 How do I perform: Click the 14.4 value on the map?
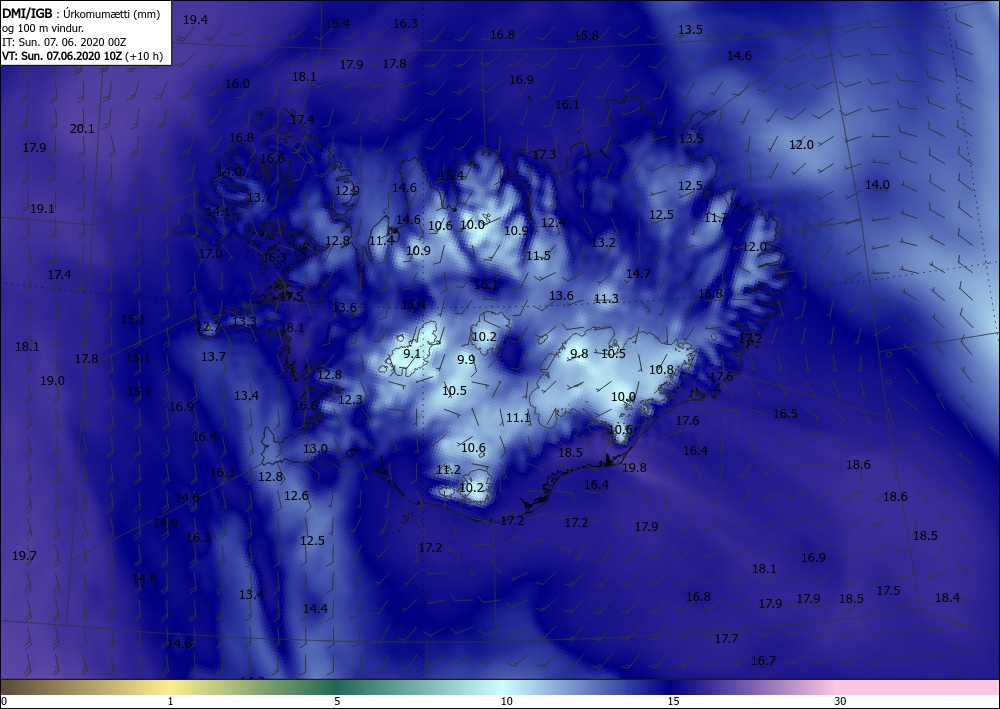tap(315, 609)
